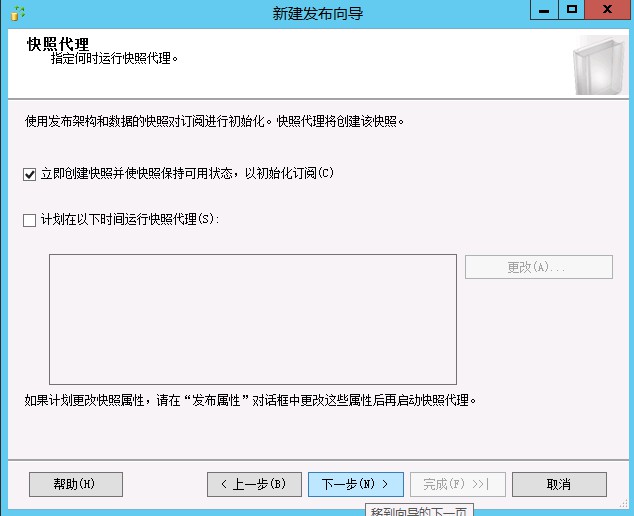
Task: Click the 更改(A)... schedule button
Action: [538, 267]
